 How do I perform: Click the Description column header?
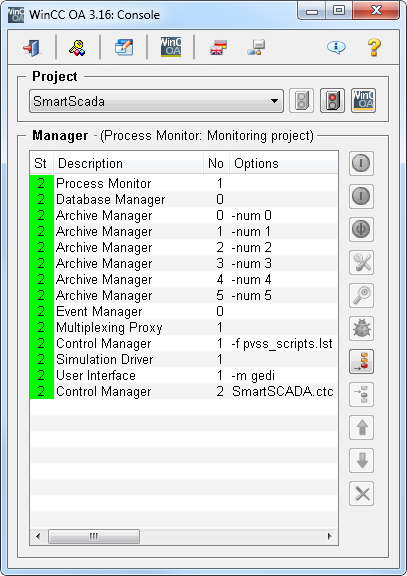[x=129, y=163]
